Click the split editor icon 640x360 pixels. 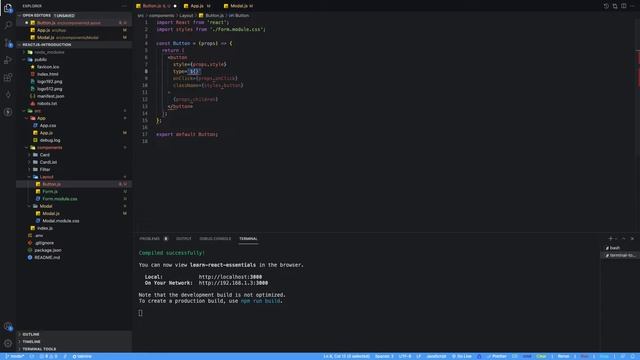(624, 6)
